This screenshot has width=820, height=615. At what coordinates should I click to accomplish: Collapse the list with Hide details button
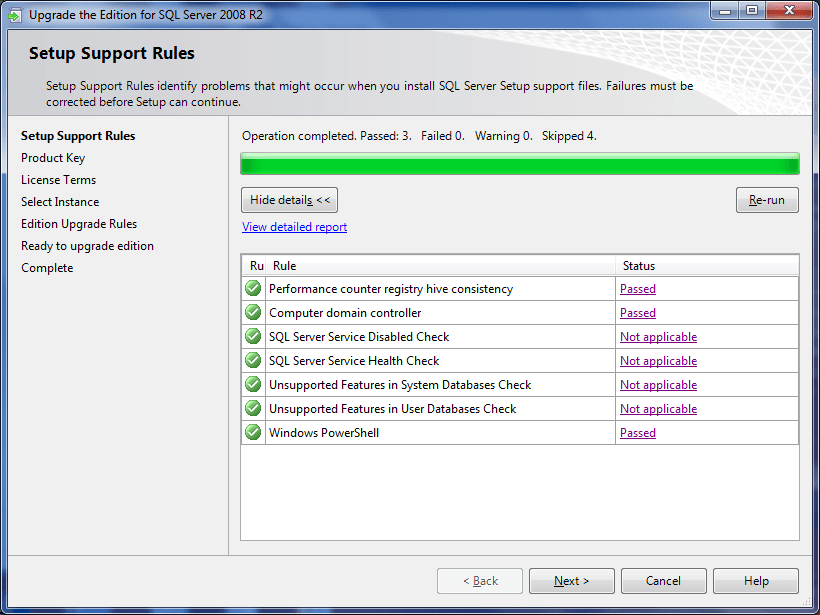[x=289, y=200]
